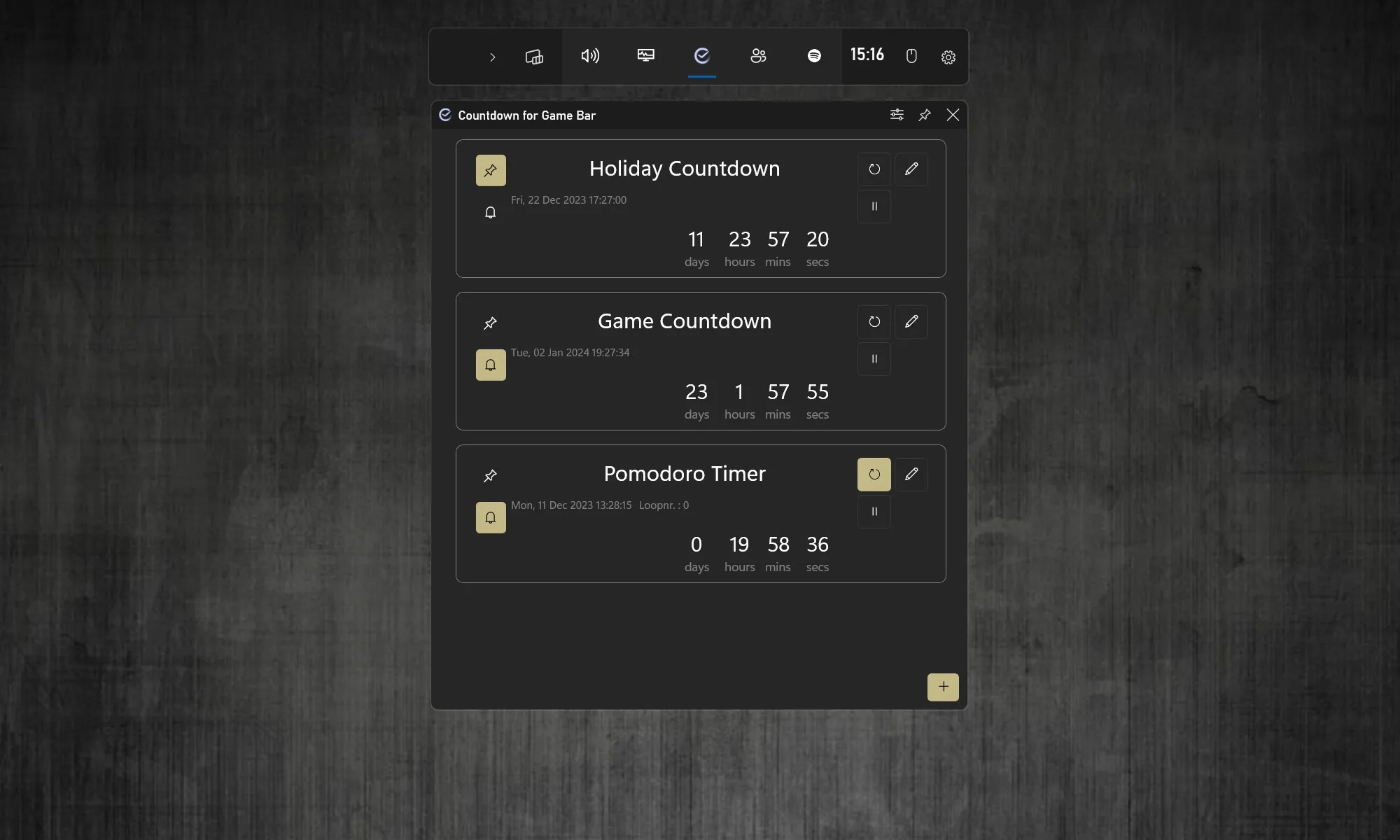Click the Countdown for Game Bar title text
The image size is (1400, 840).
click(526, 115)
